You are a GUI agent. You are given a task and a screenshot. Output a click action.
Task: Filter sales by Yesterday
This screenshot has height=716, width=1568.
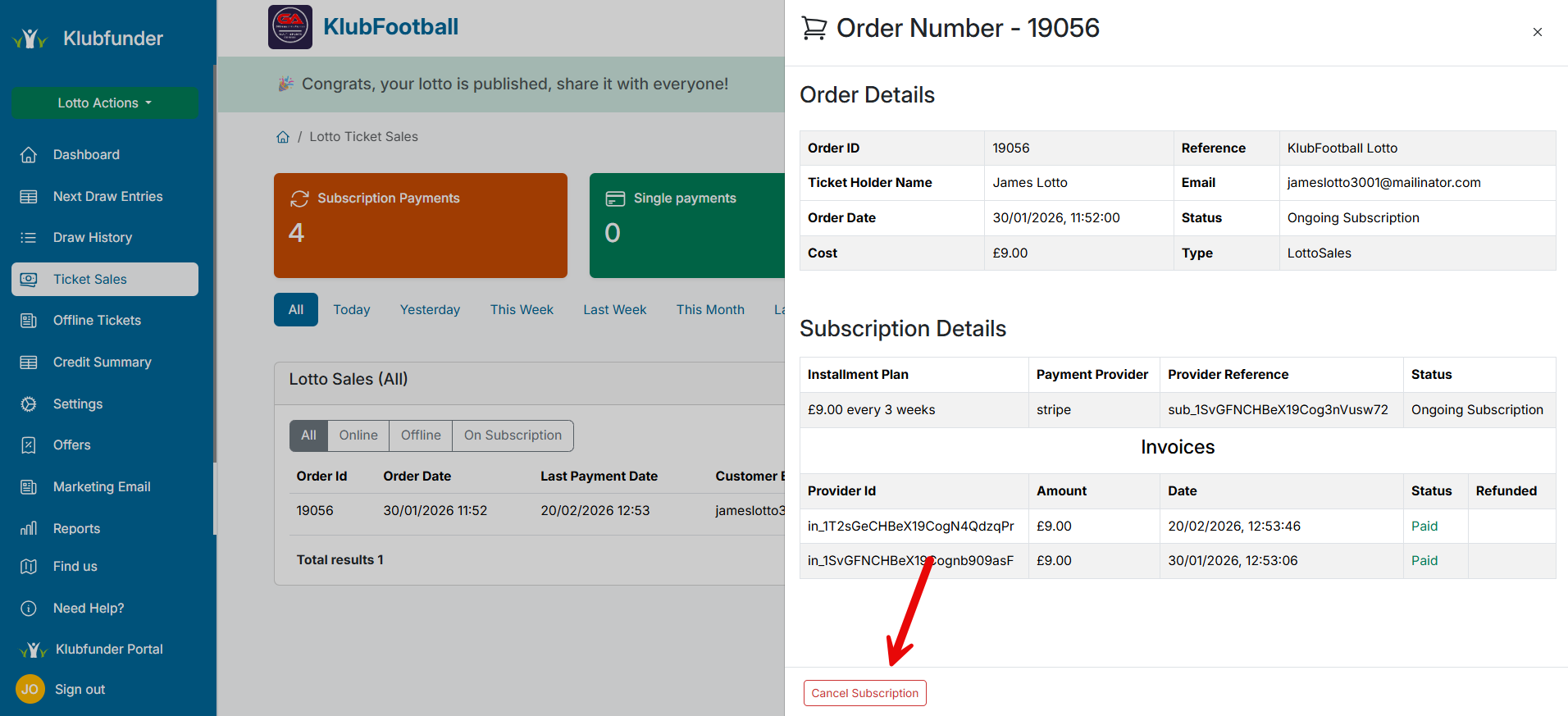pos(430,310)
